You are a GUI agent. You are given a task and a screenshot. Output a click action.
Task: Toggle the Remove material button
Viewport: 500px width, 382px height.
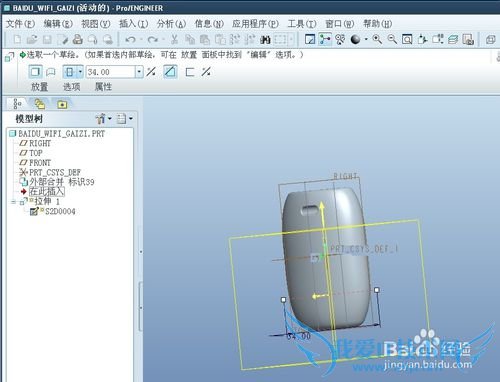click(170, 72)
